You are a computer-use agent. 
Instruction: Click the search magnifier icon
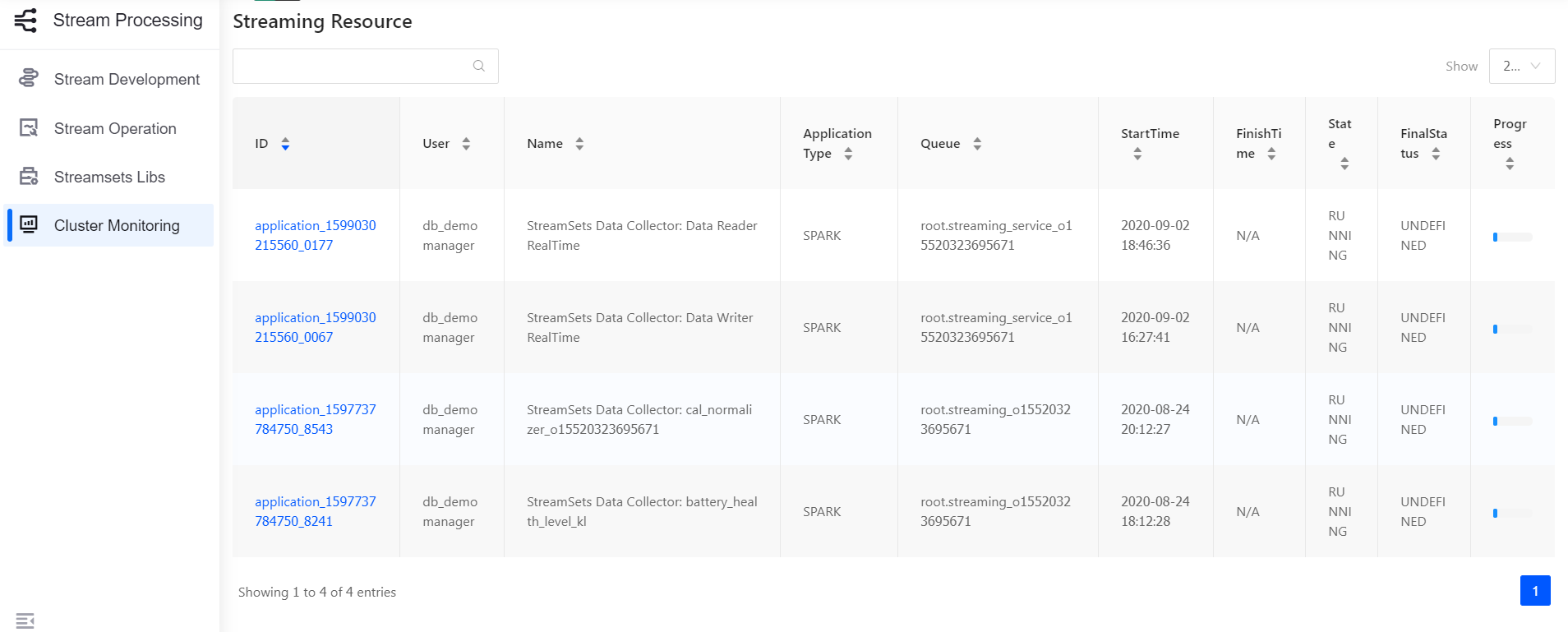click(x=479, y=66)
